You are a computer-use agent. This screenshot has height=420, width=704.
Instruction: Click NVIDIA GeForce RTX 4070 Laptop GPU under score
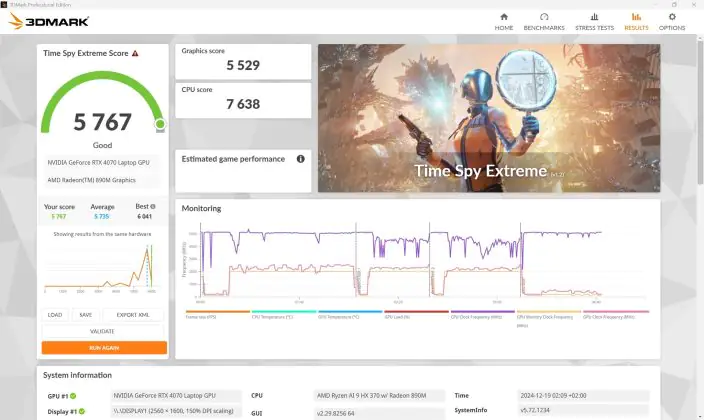(98, 163)
